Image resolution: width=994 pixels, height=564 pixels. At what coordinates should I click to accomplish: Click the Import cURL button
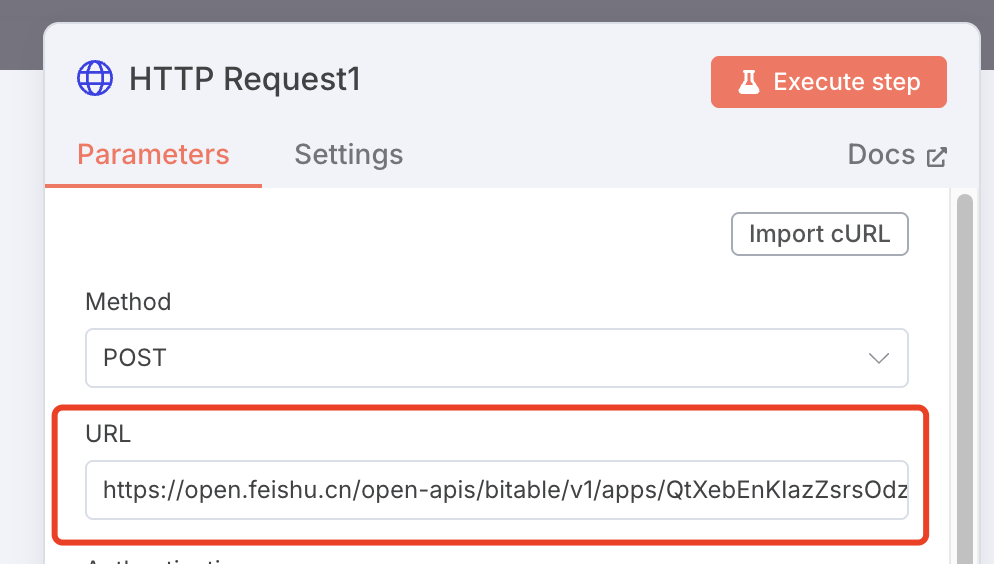pos(819,234)
